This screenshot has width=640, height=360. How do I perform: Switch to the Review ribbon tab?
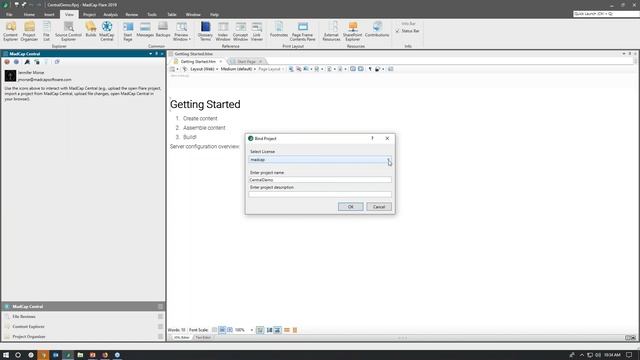131,14
